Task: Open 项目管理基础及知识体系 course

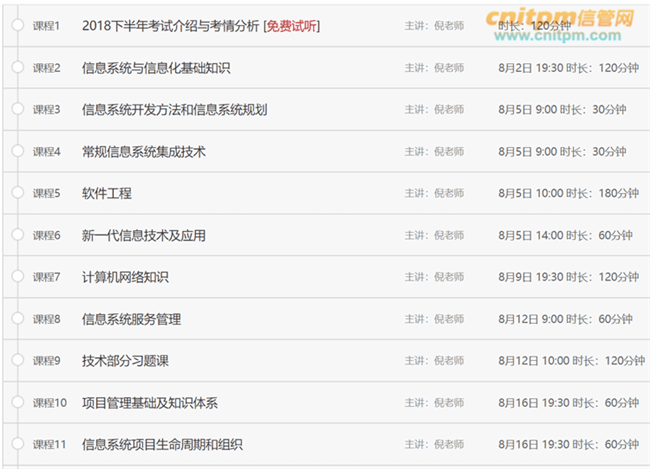Action: 150,402
